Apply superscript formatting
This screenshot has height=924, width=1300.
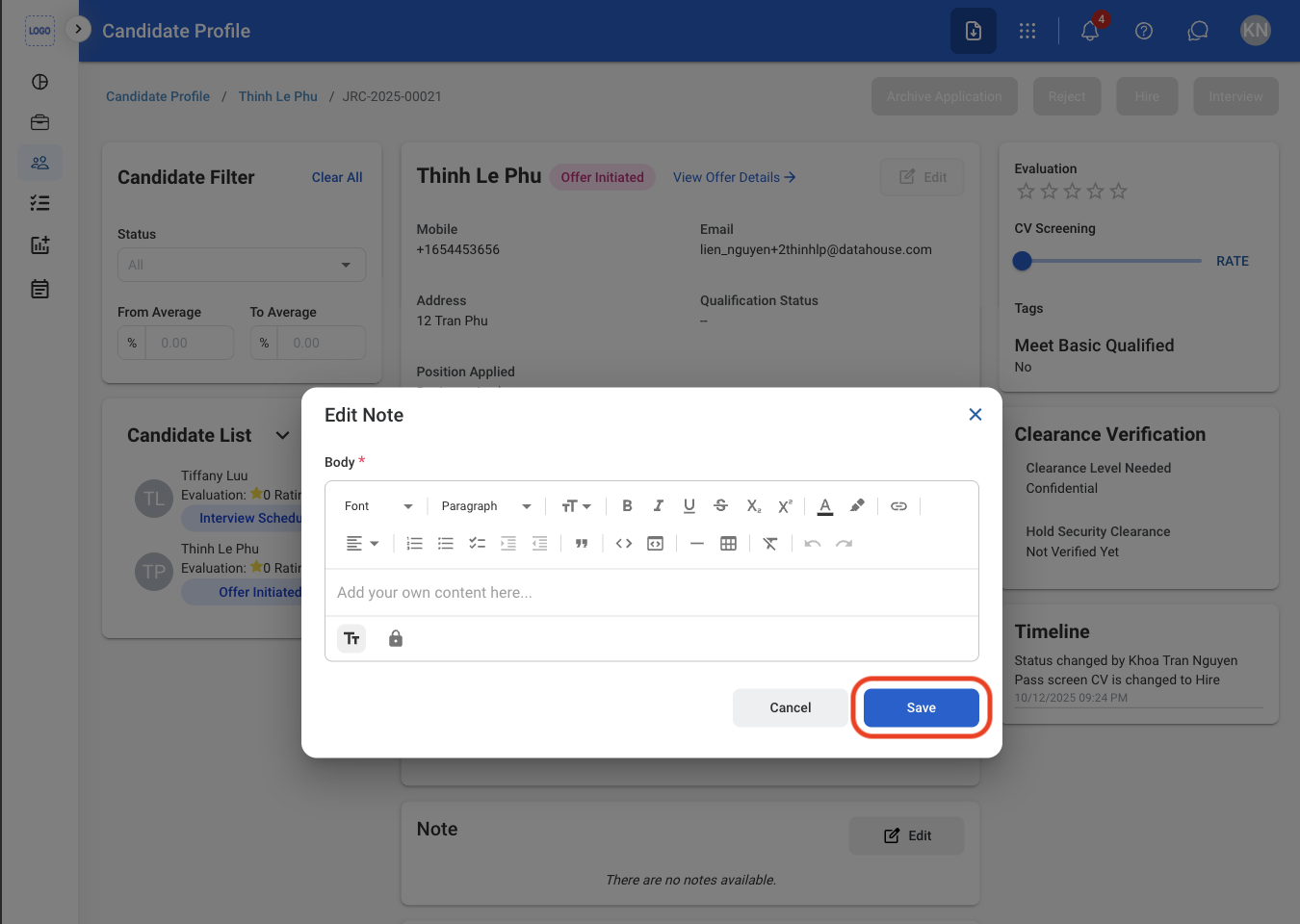(x=785, y=505)
